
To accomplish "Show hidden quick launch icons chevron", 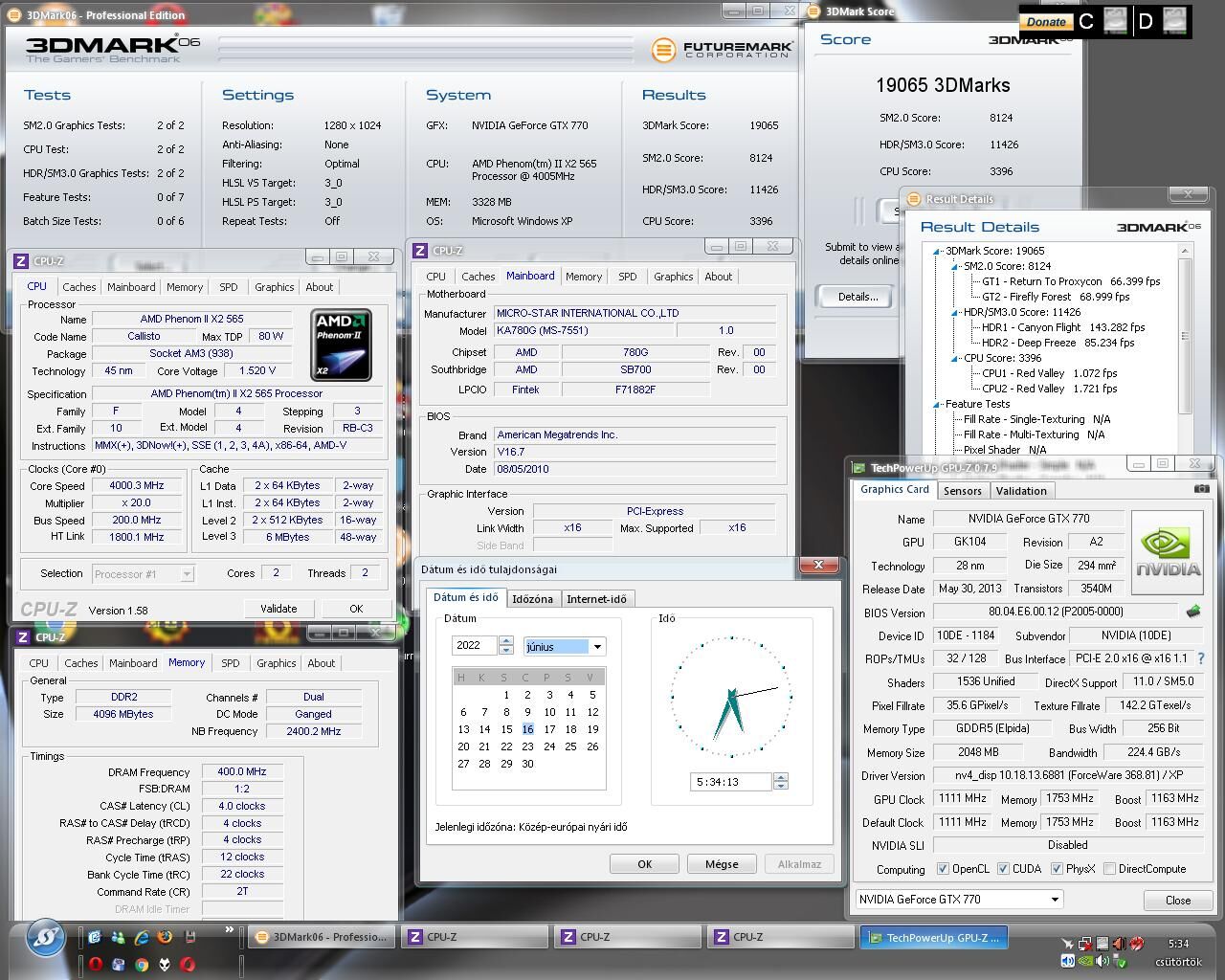I will coord(229,929).
